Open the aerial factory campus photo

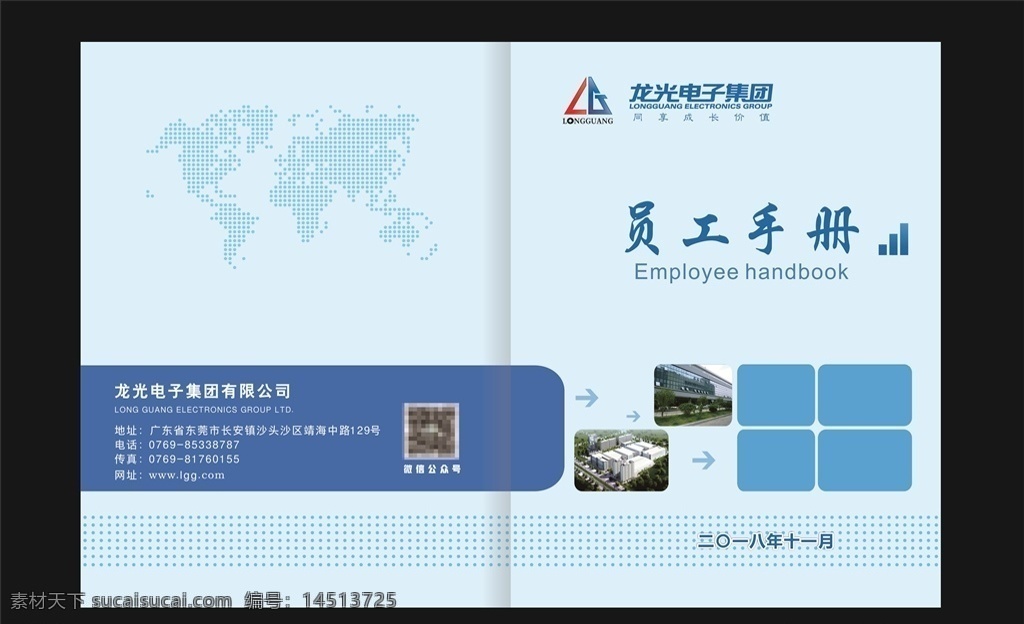(621, 460)
